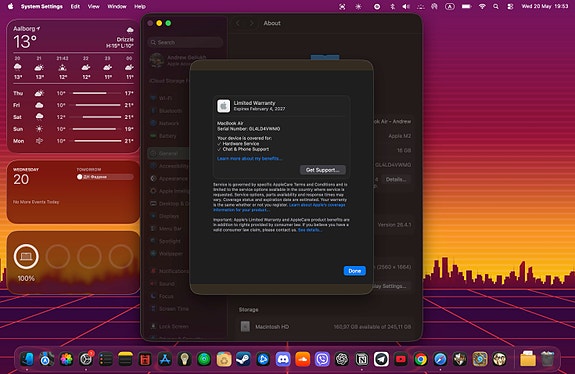
Task: Open the View menu
Action: click(x=94, y=6)
